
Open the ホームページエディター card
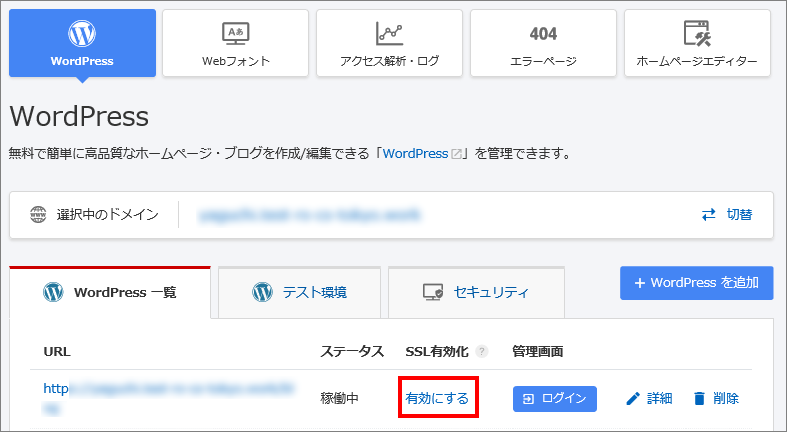[x=697, y=43]
